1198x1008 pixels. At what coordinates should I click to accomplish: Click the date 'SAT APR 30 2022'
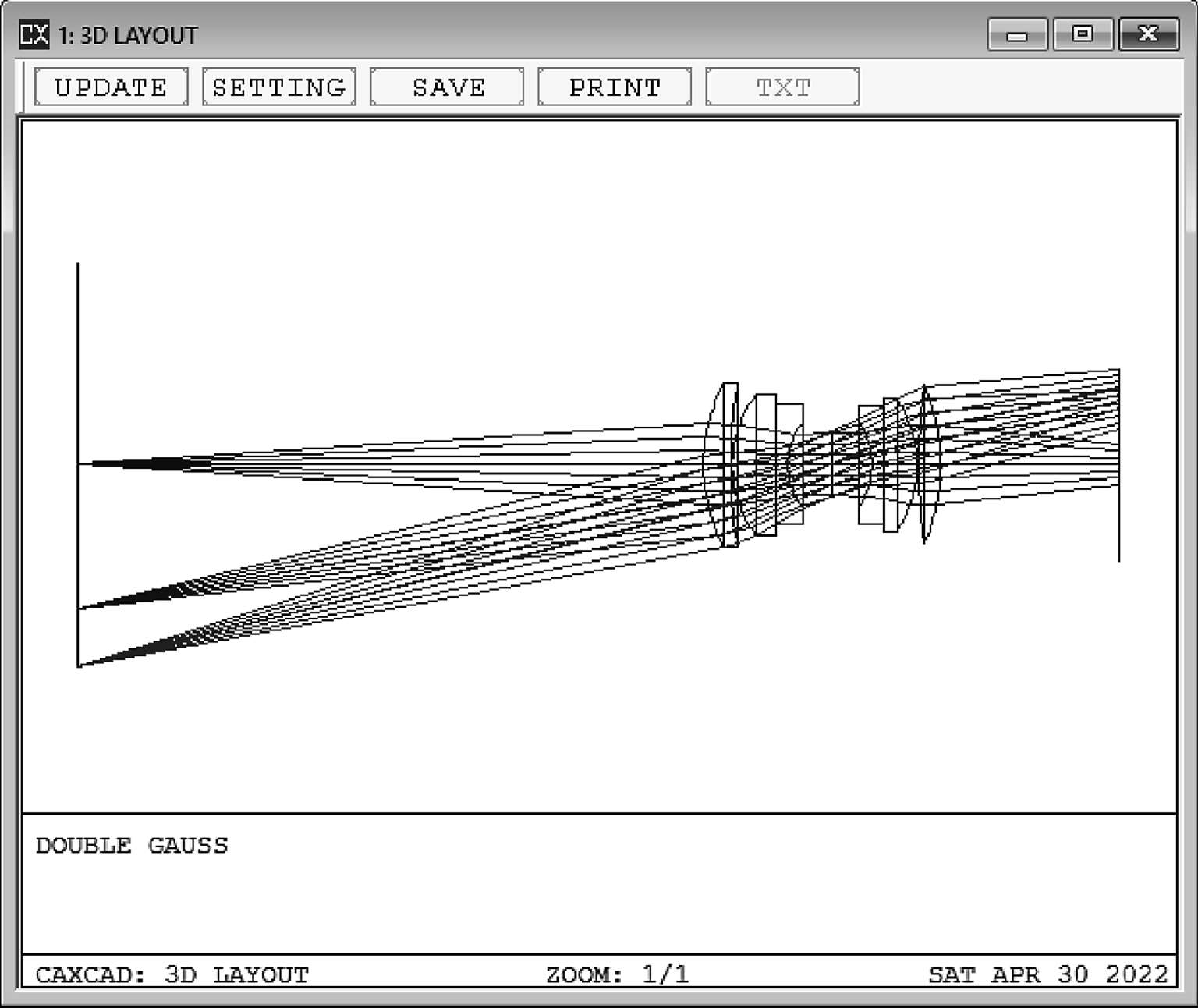1047,974
